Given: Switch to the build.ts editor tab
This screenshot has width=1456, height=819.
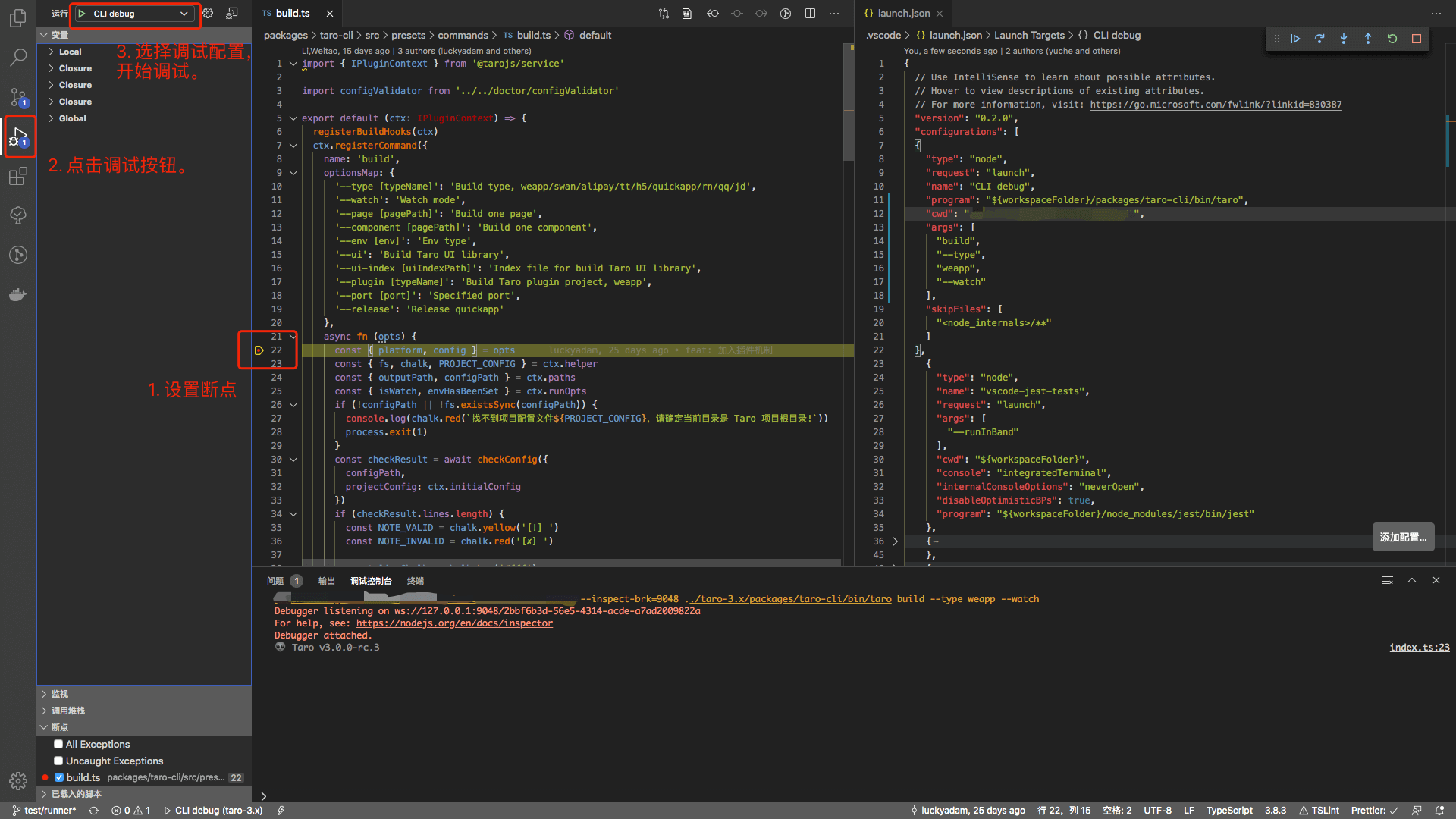Looking at the screenshot, I should tap(292, 14).
